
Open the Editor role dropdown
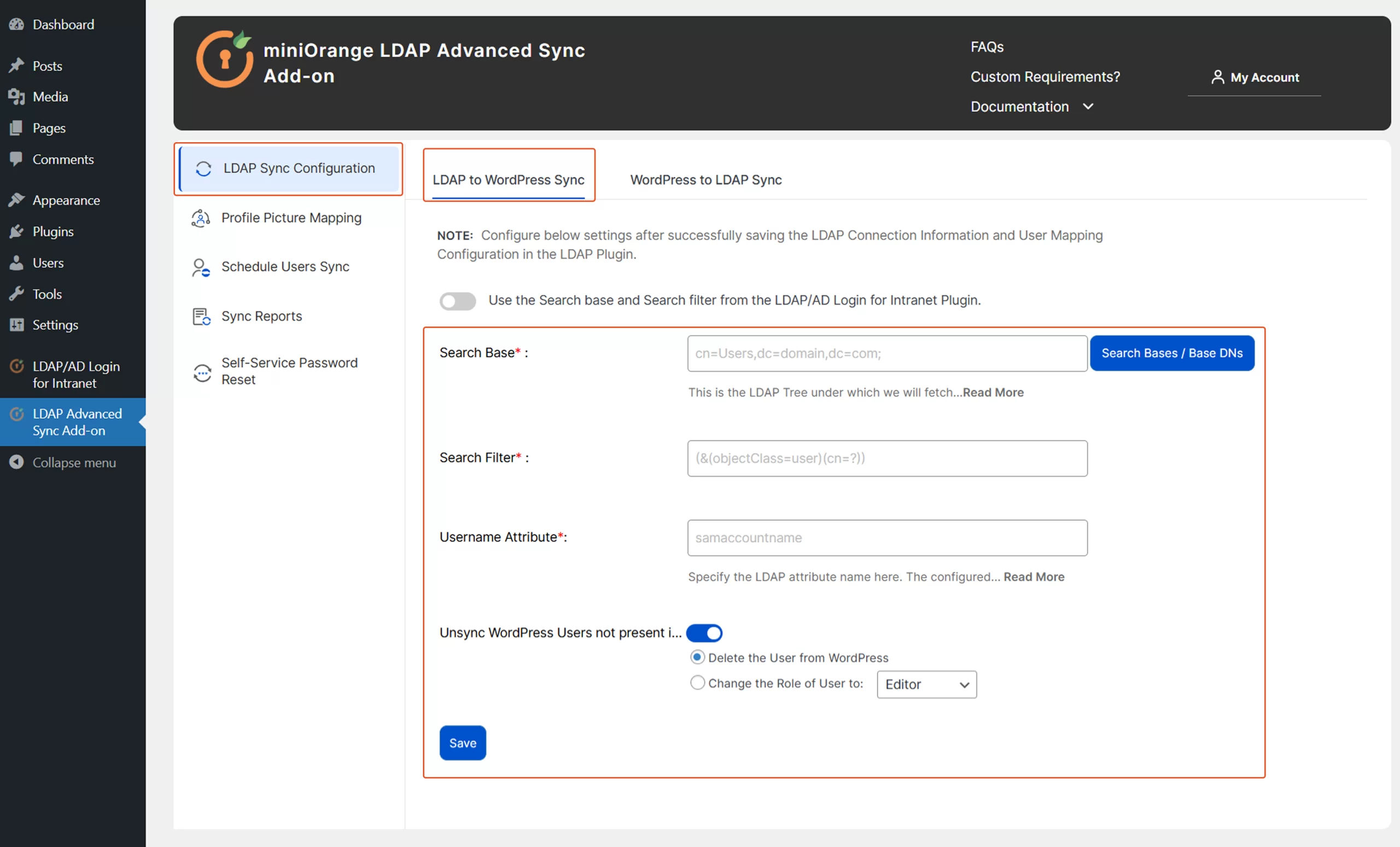point(926,685)
